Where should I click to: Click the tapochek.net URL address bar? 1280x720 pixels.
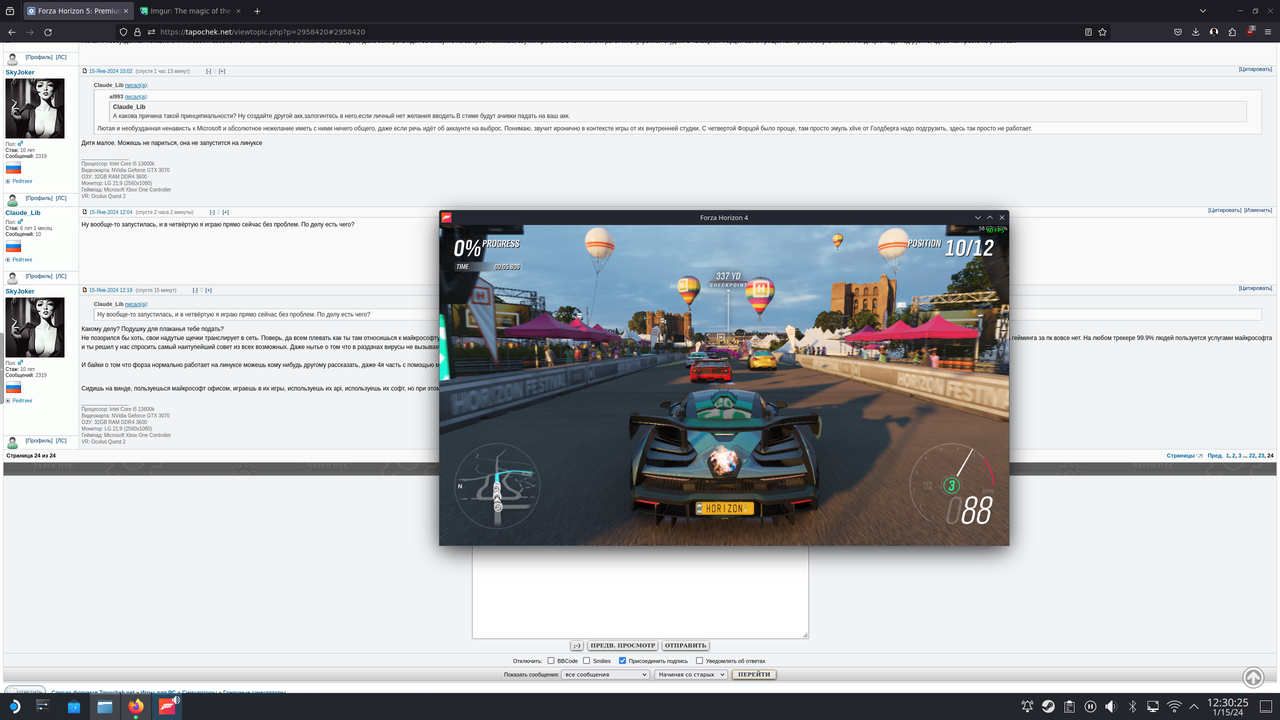600,32
